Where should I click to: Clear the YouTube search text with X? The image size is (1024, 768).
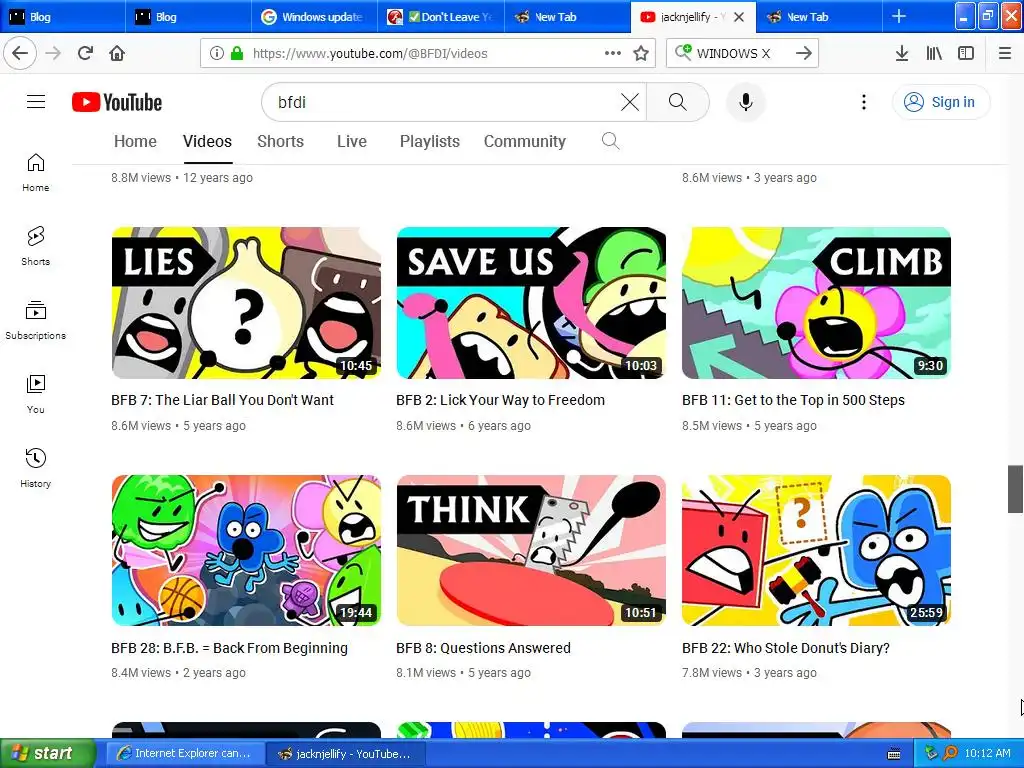click(x=630, y=102)
